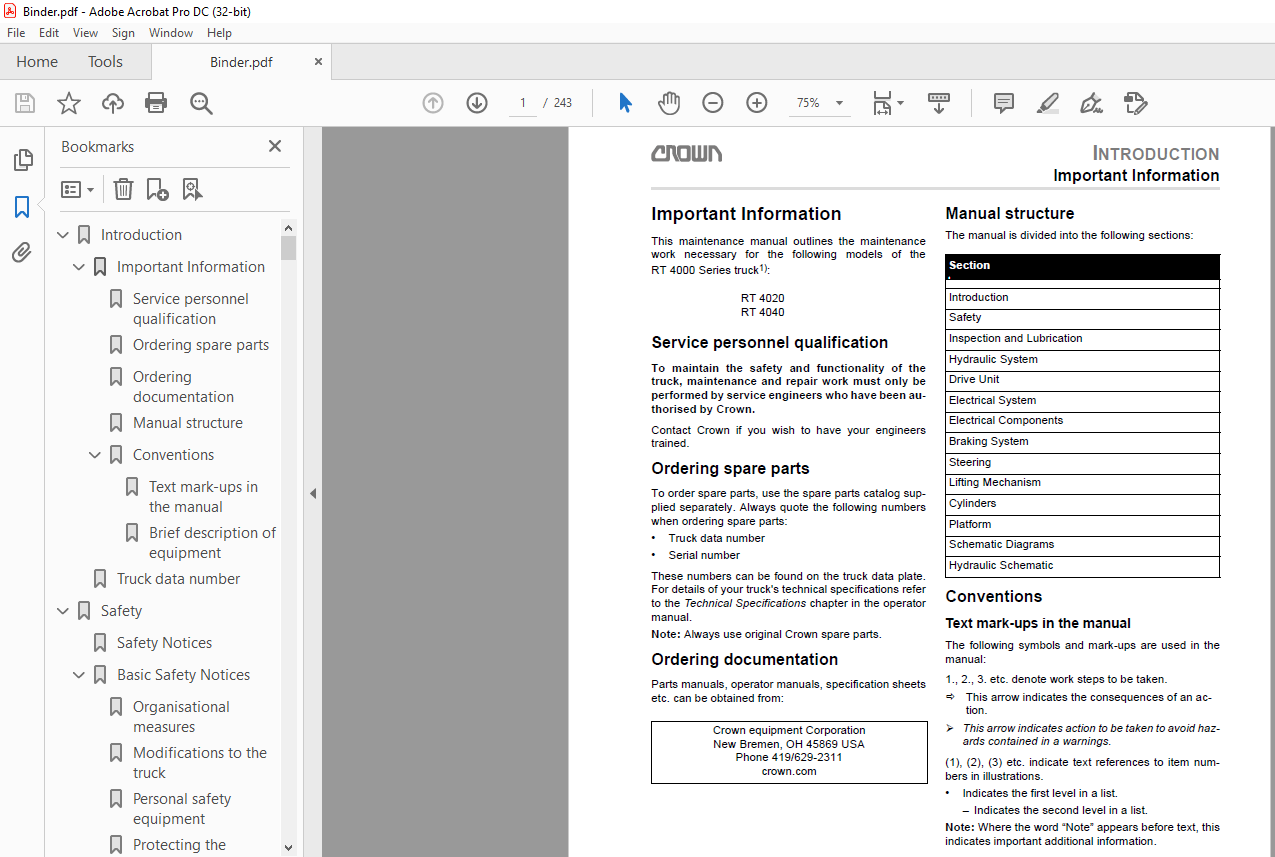This screenshot has height=857, width=1275.
Task: Delete selected bookmark trash icon
Action: (123, 189)
